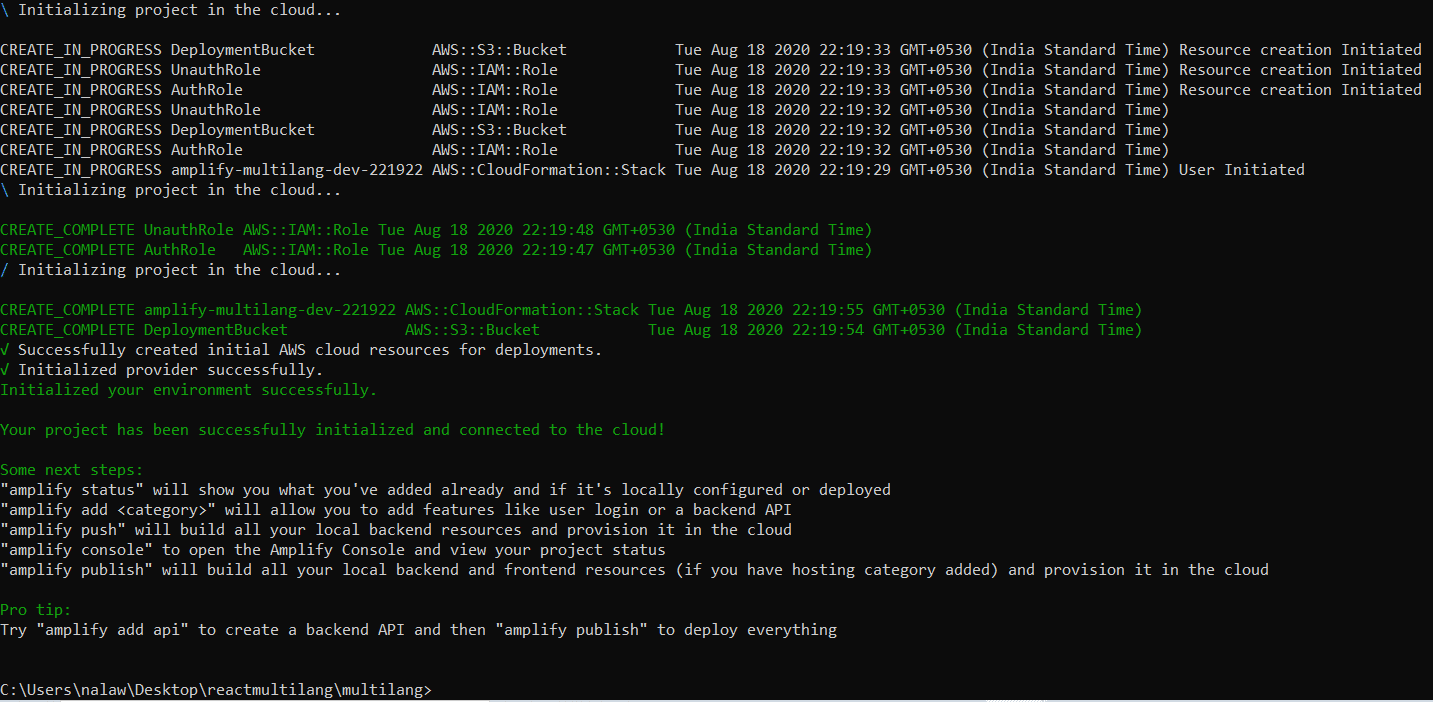The height and width of the screenshot is (702, 1433).
Task: Click the green CREATE_COMPLETE amplify-multilang-dev-221922 line
Action: pyautogui.click(x=570, y=310)
